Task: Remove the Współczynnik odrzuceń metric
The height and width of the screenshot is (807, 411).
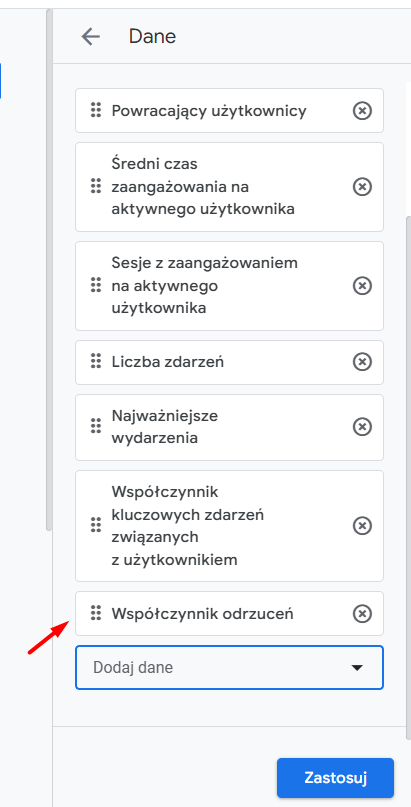Action: (x=362, y=613)
